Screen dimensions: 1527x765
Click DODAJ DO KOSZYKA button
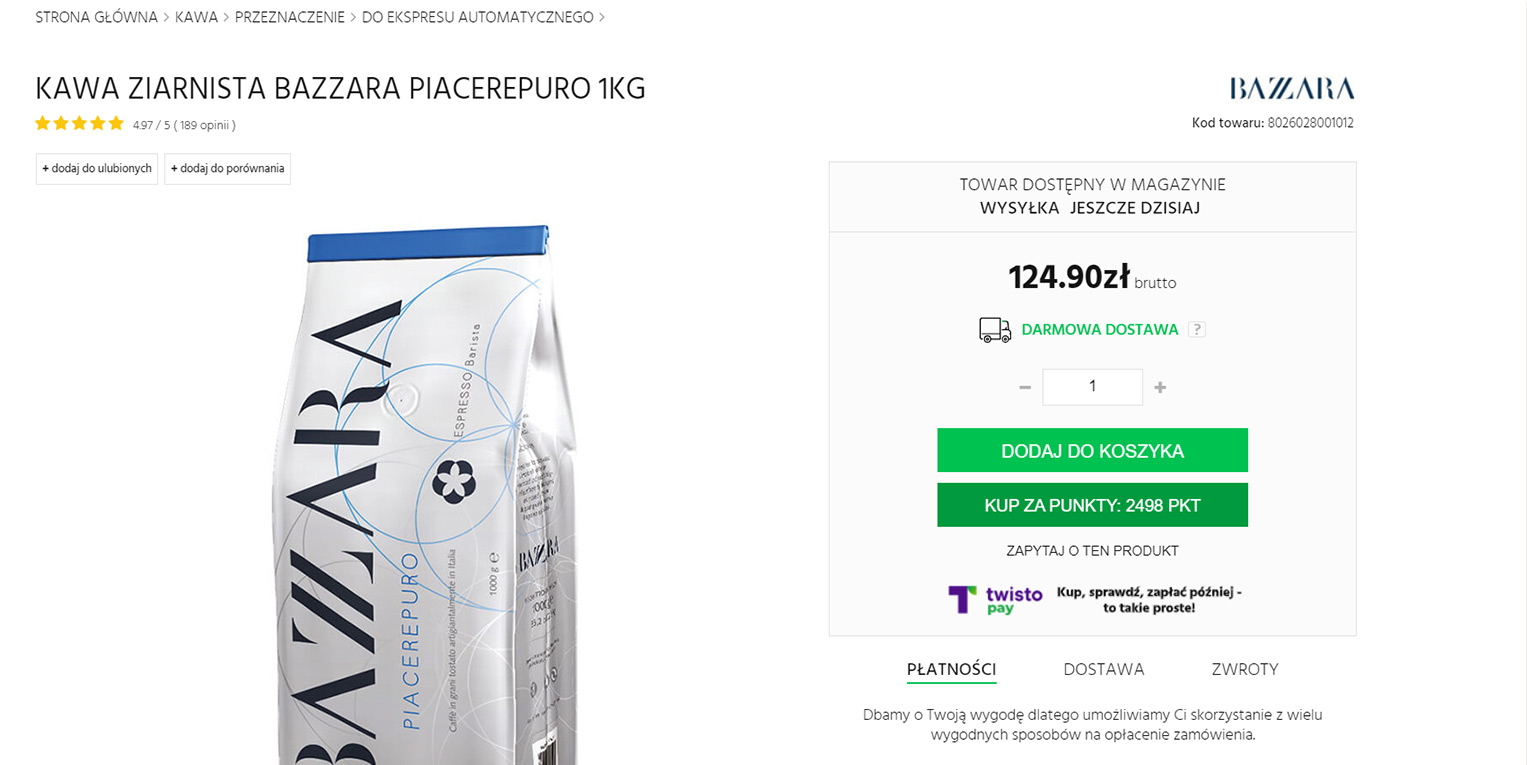pyautogui.click(x=1092, y=450)
